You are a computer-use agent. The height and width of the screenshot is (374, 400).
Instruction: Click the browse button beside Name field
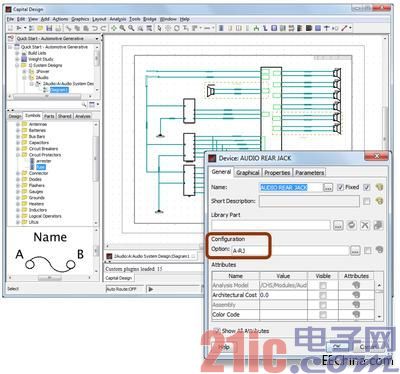click(328, 188)
